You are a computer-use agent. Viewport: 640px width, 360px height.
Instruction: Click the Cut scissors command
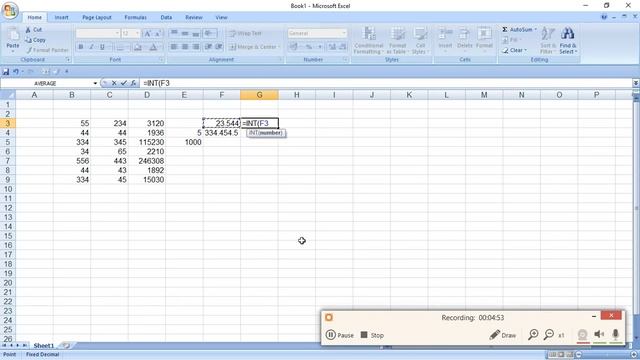click(x=33, y=30)
